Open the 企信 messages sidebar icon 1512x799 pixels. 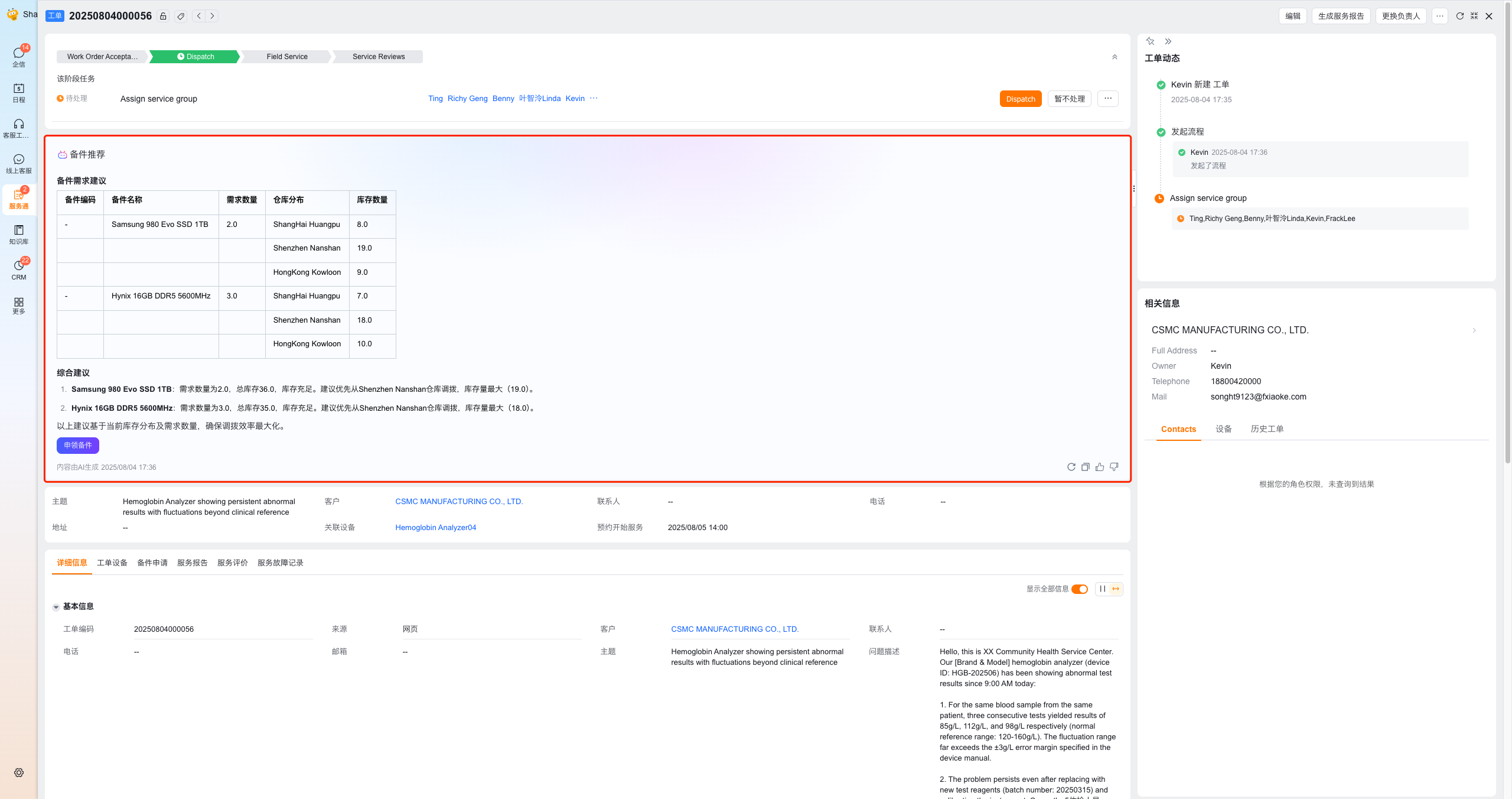pyautogui.click(x=19, y=56)
